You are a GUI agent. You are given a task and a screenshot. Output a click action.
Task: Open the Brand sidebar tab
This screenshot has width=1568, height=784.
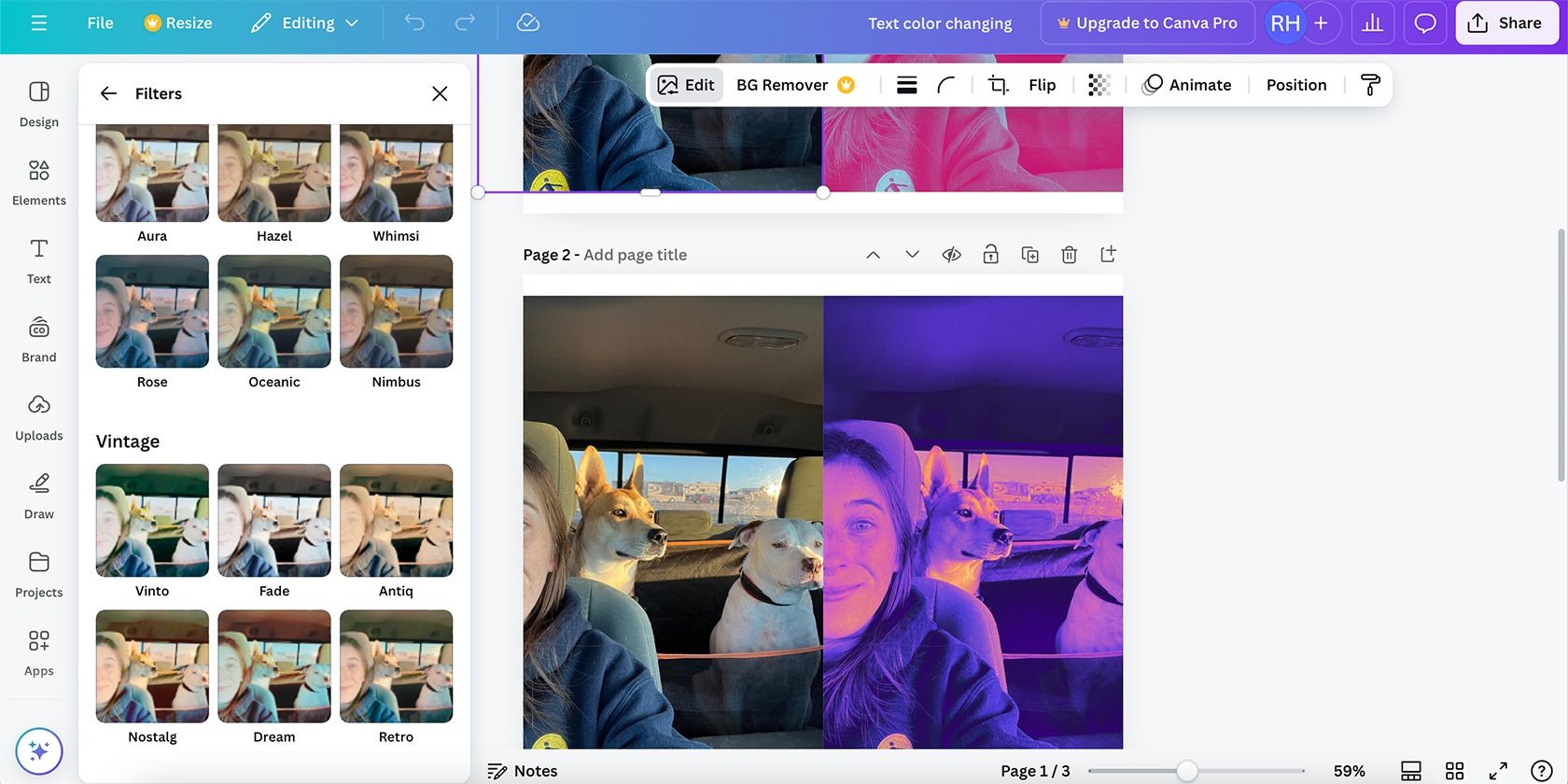39,339
